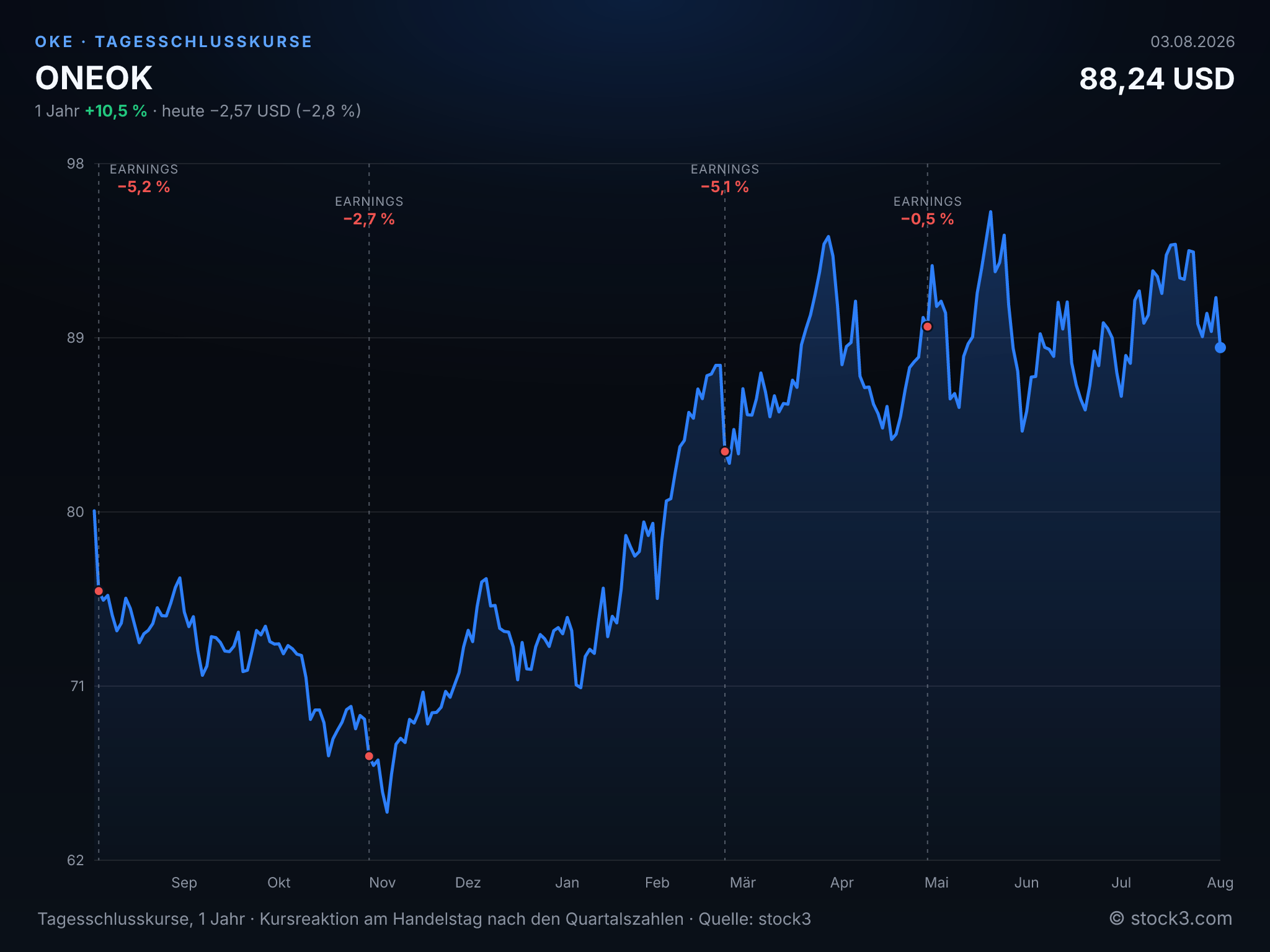Click the Feb month label
This screenshot has width=1270, height=952.
tap(657, 883)
